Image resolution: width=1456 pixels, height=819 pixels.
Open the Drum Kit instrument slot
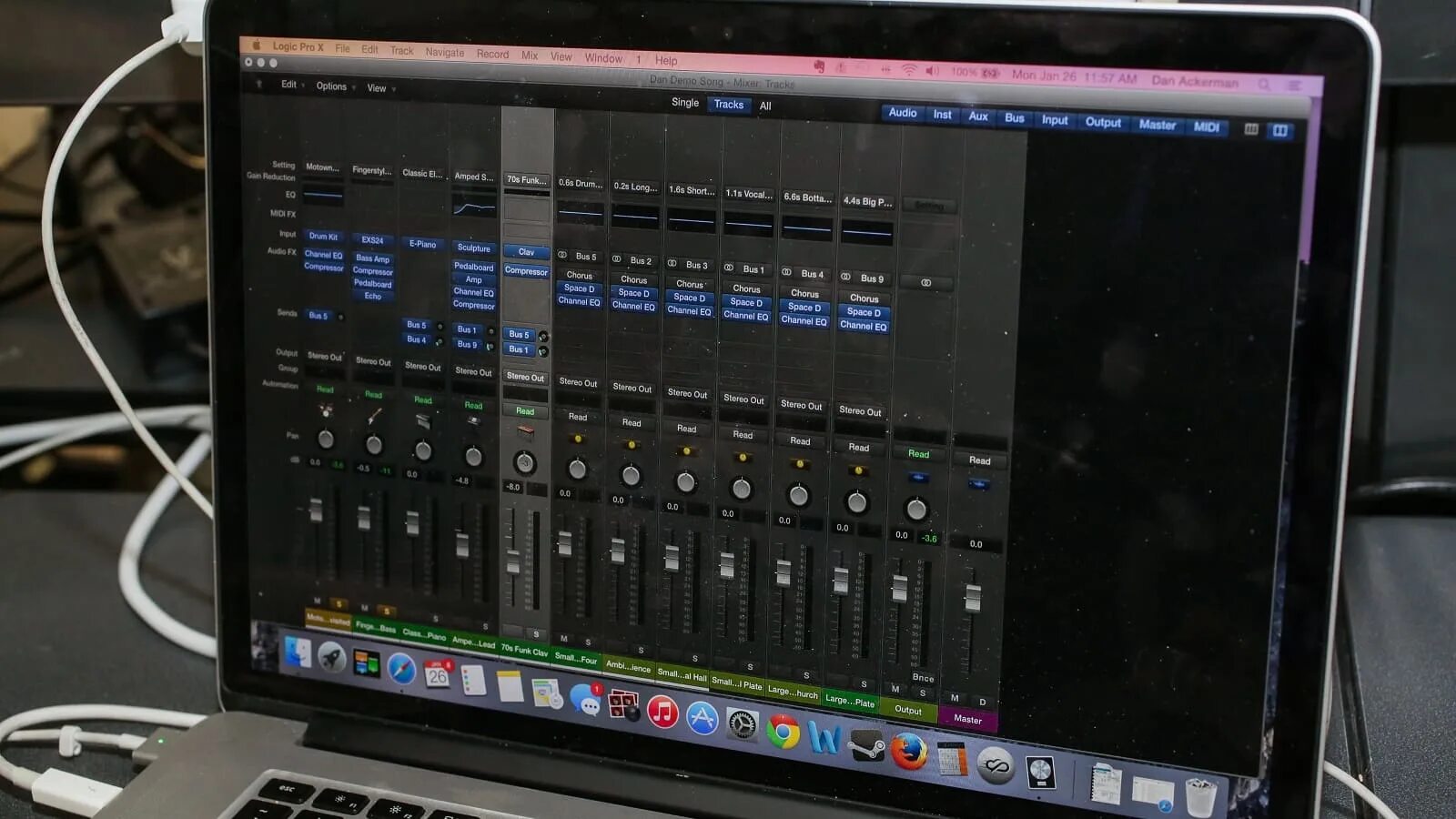pyautogui.click(x=323, y=237)
